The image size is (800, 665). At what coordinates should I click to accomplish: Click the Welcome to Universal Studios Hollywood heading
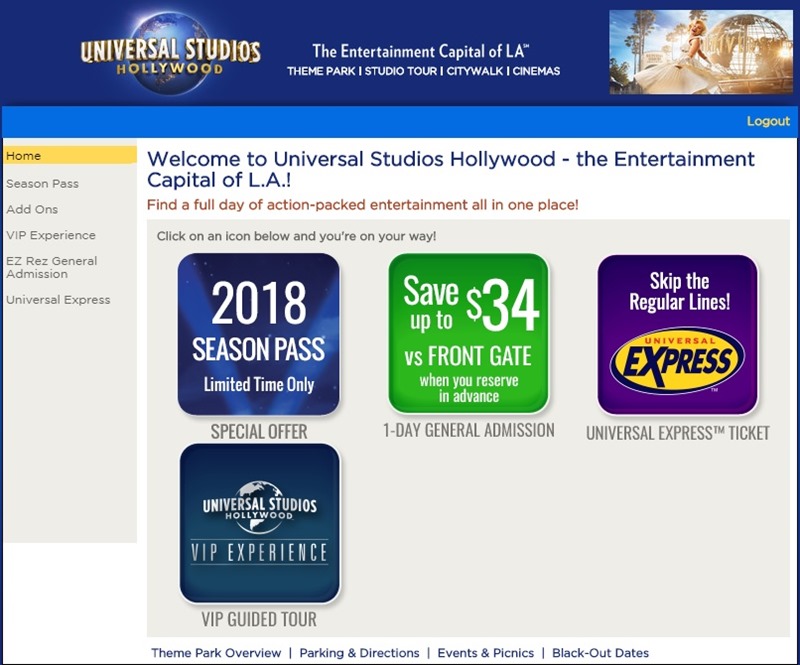(451, 169)
